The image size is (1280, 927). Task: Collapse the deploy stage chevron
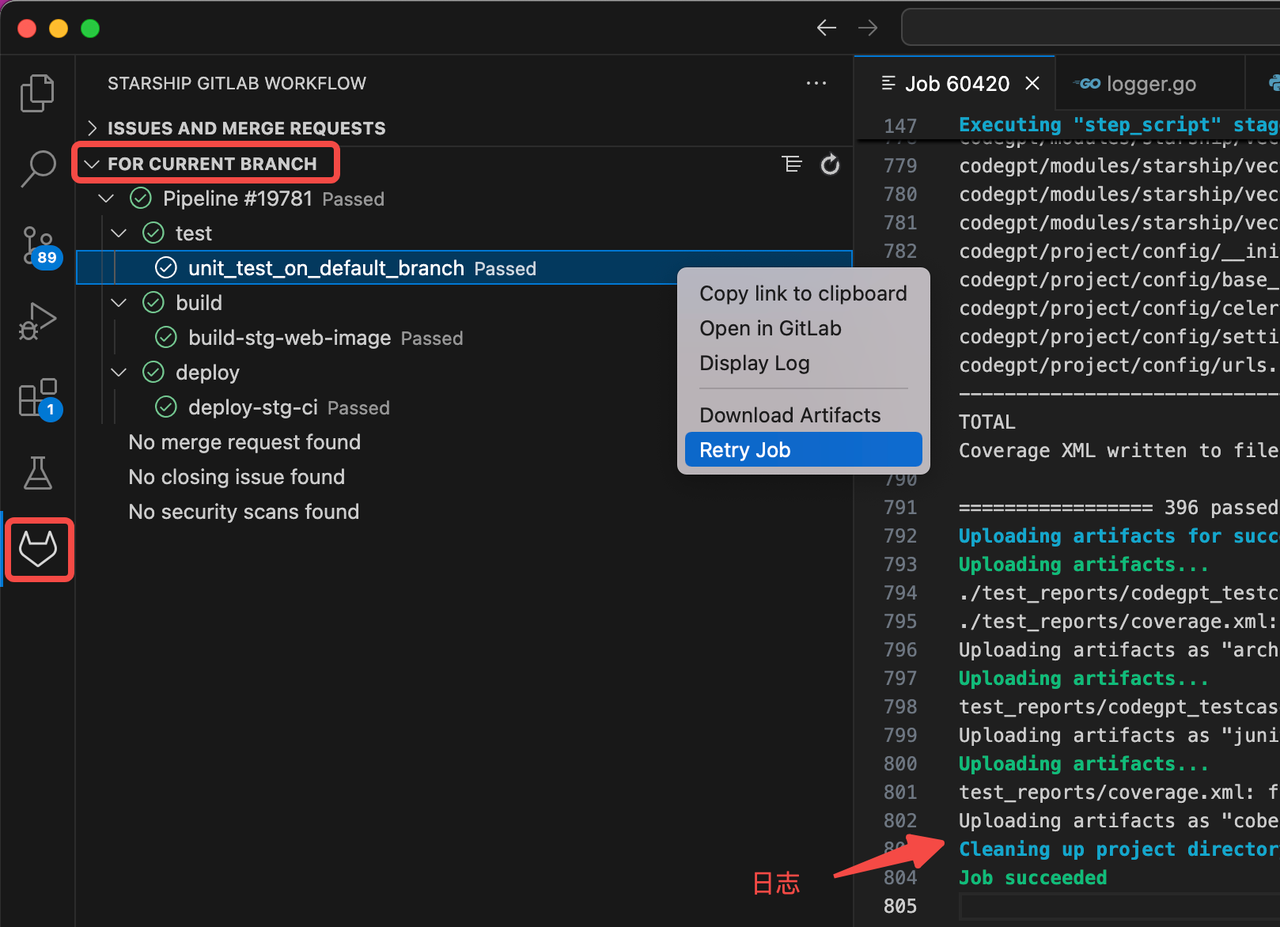119,373
